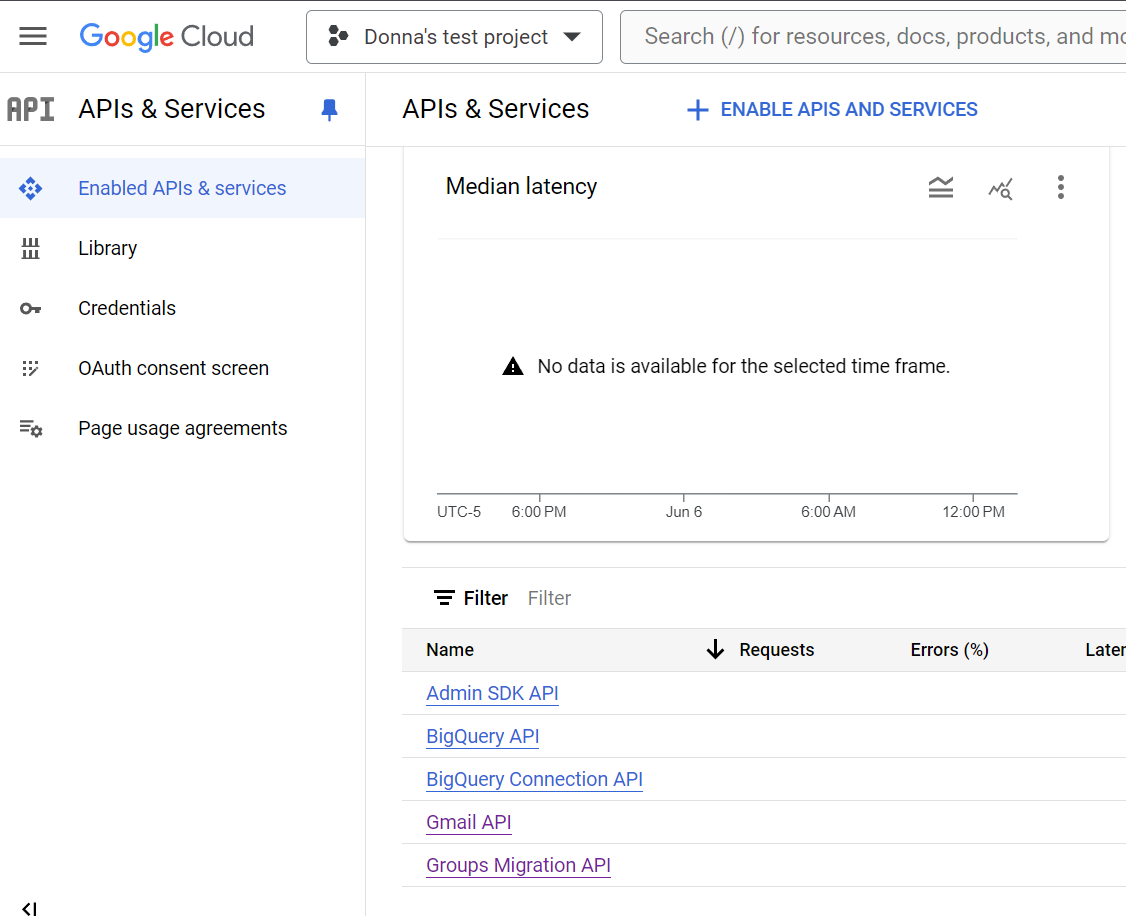The image size is (1126, 916).
Task: Select the Page usage agreements icon
Action: [30, 428]
